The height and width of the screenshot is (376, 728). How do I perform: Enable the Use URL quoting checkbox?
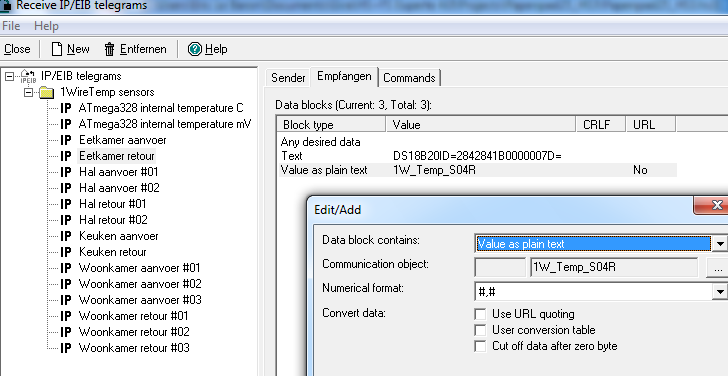point(480,314)
